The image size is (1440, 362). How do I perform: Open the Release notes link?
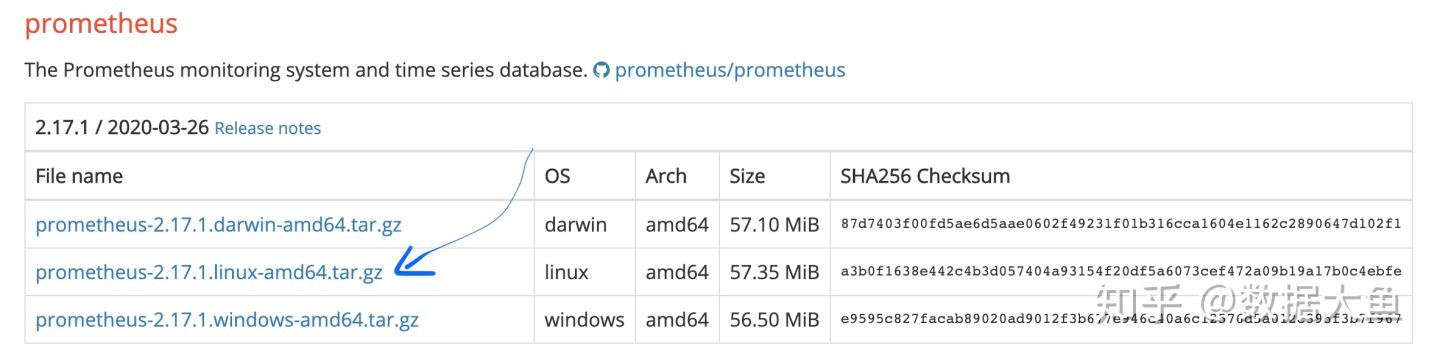click(x=268, y=128)
